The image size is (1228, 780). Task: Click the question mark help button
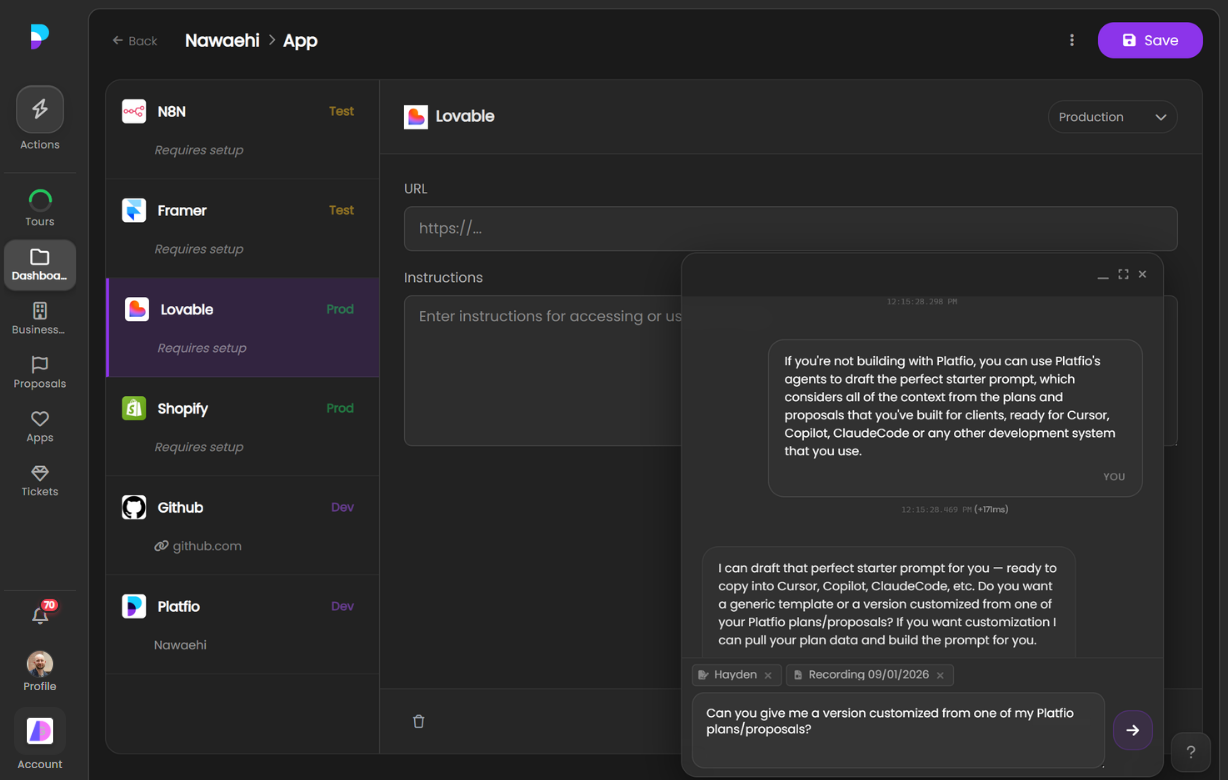(1190, 752)
